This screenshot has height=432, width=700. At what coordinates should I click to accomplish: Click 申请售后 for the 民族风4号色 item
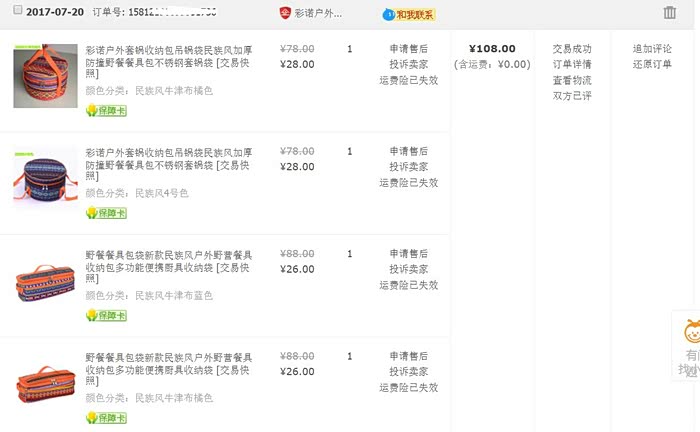click(x=408, y=151)
